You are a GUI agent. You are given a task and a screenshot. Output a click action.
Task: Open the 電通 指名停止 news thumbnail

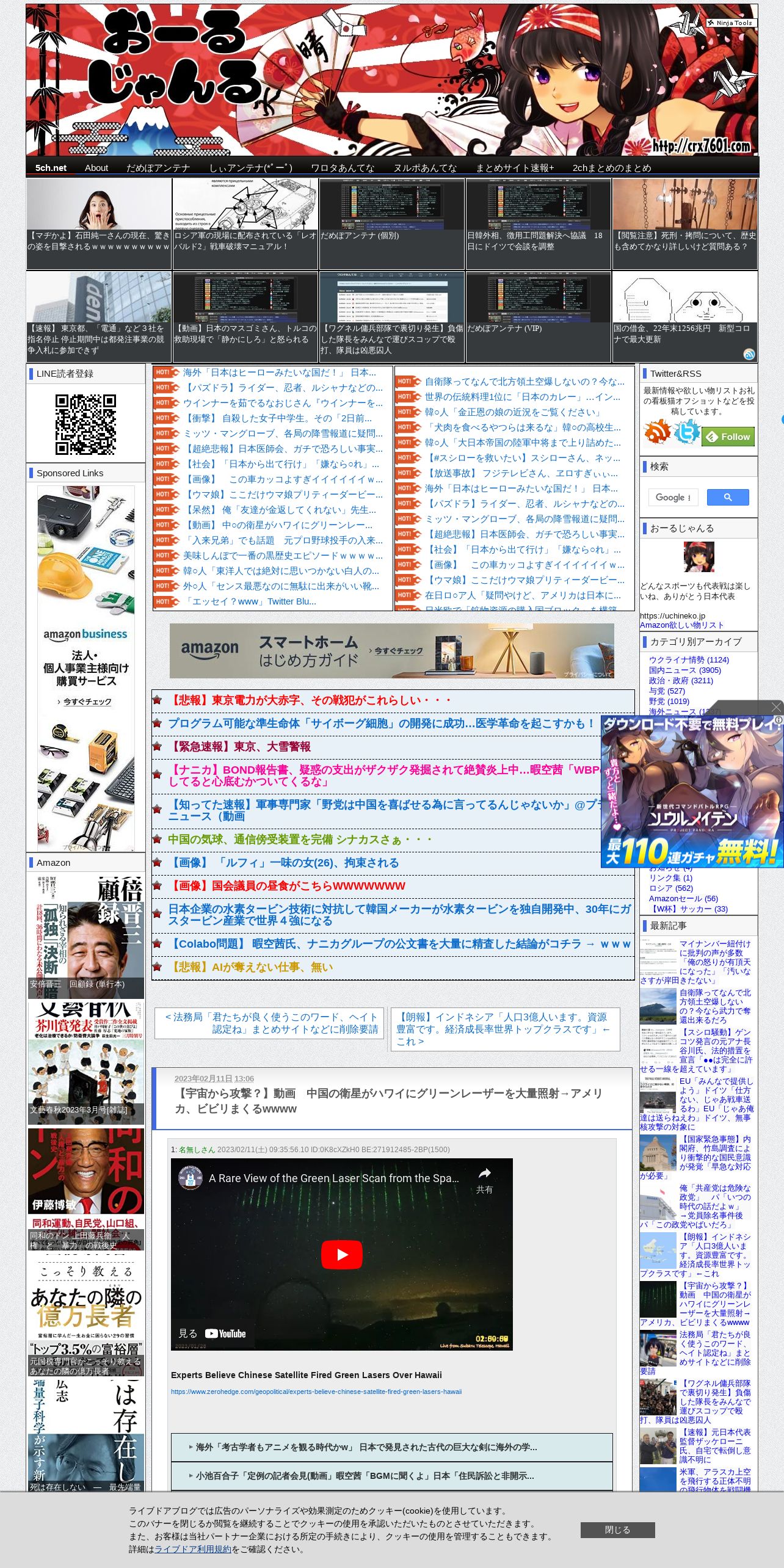click(99, 317)
